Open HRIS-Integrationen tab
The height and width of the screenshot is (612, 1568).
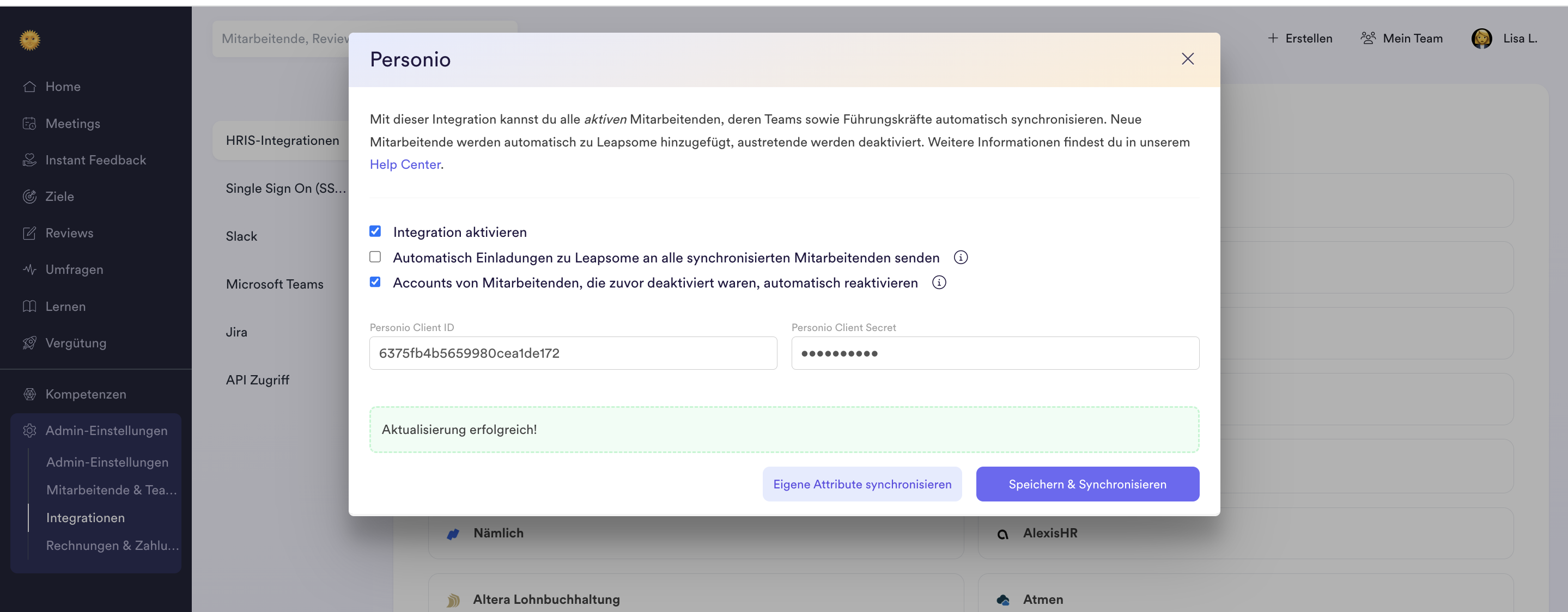tap(282, 140)
